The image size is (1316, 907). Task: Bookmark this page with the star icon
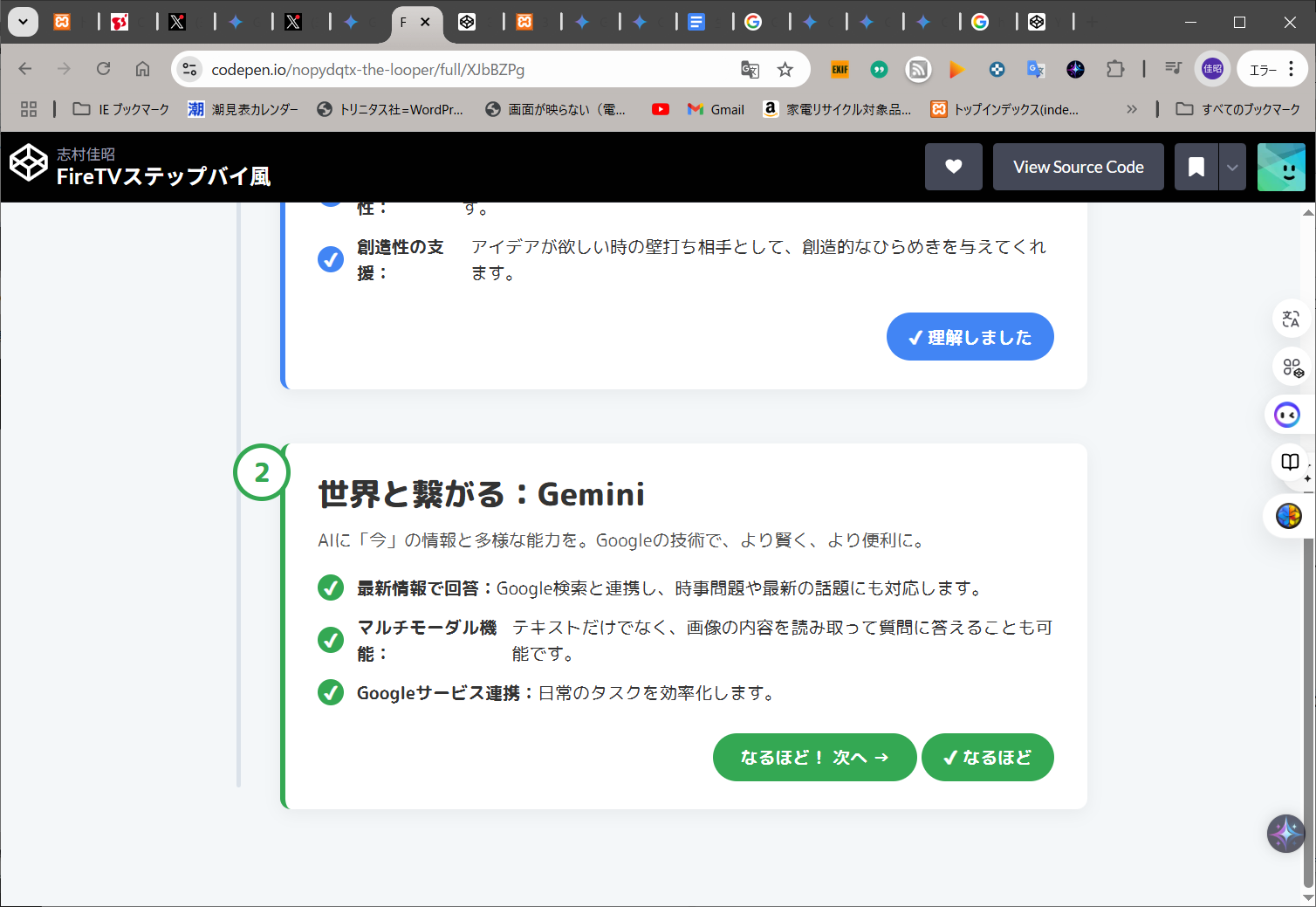tap(785, 70)
